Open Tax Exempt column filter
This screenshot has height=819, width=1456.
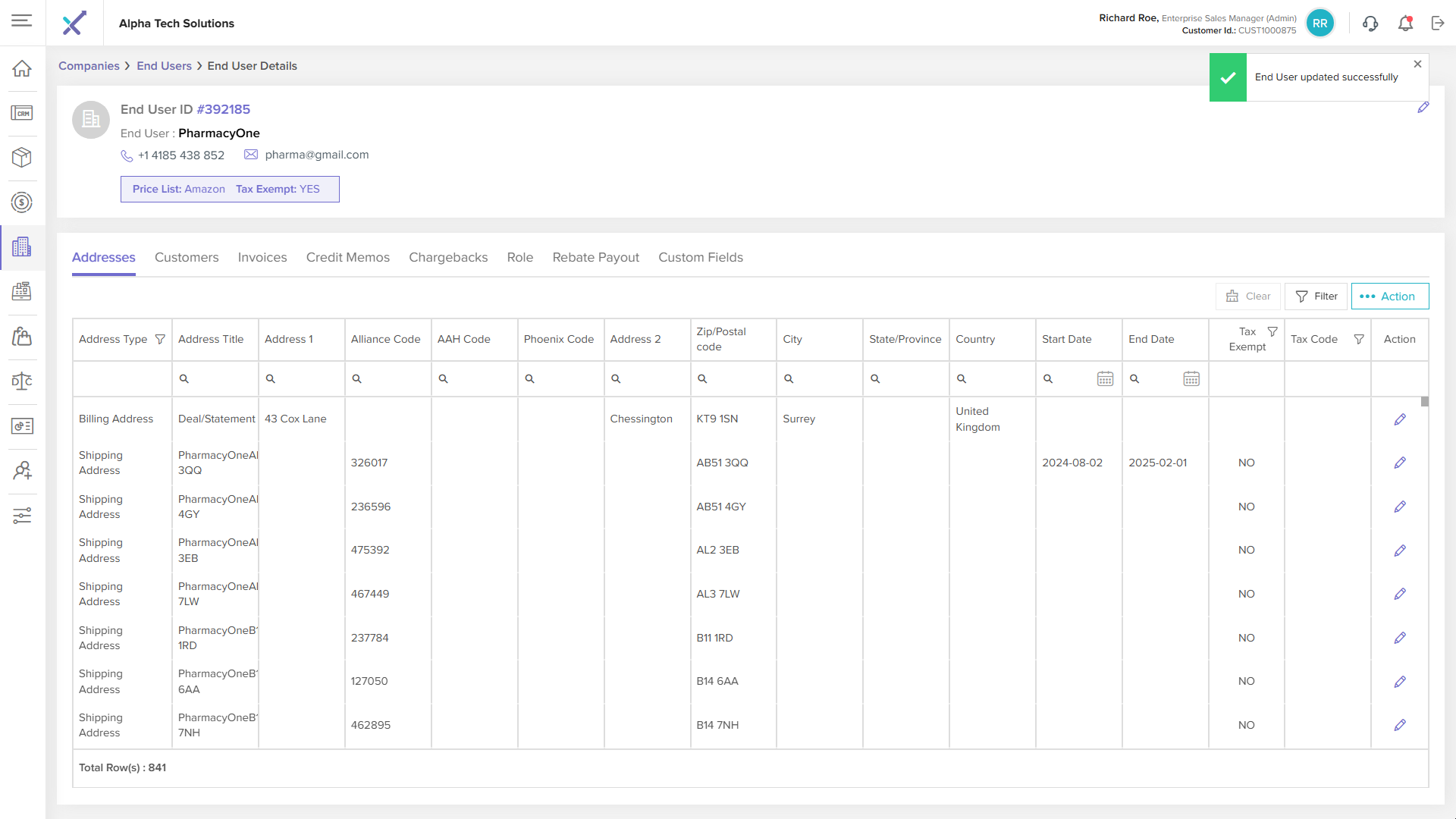(1272, 331)
